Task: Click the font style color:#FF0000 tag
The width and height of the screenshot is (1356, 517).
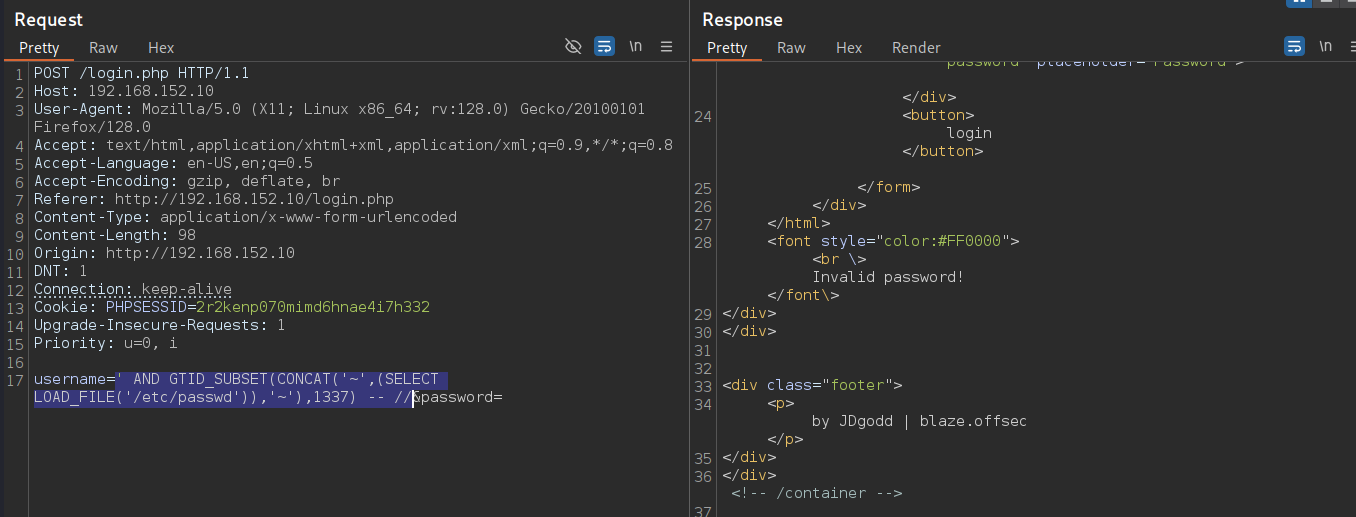Action: click(x=893, y=241)
